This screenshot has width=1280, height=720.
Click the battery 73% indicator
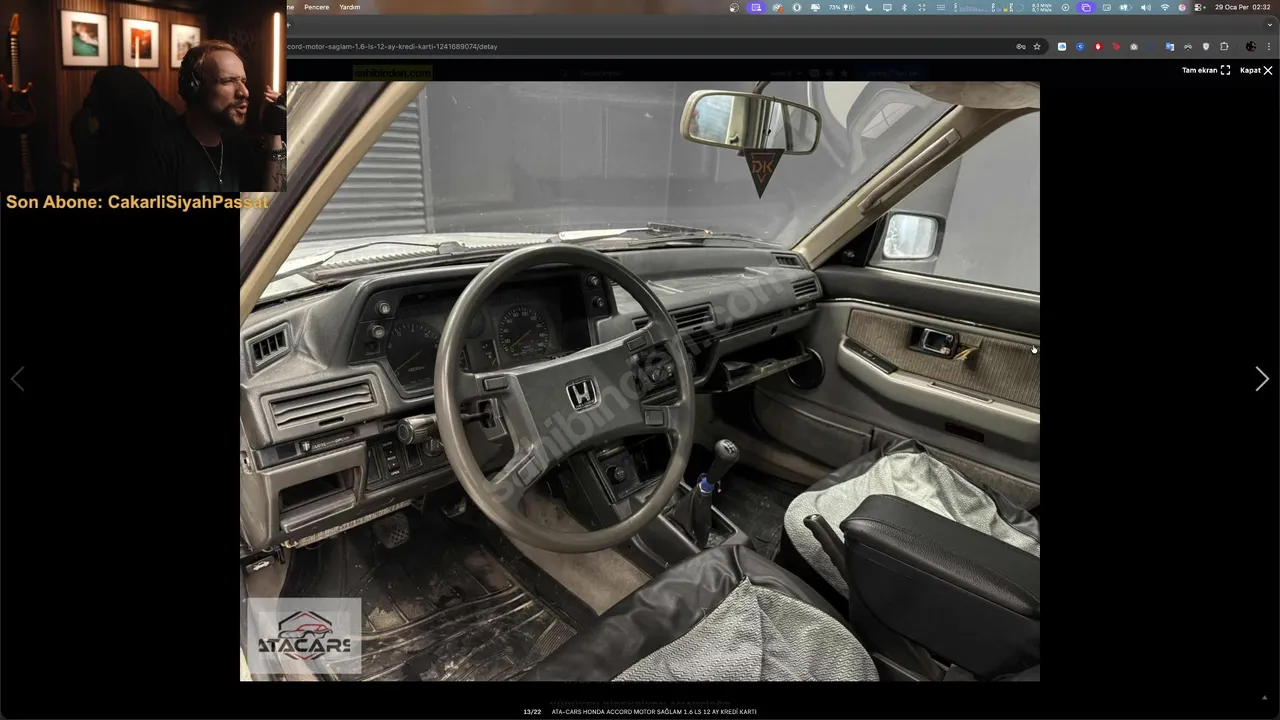pos(844,7)
